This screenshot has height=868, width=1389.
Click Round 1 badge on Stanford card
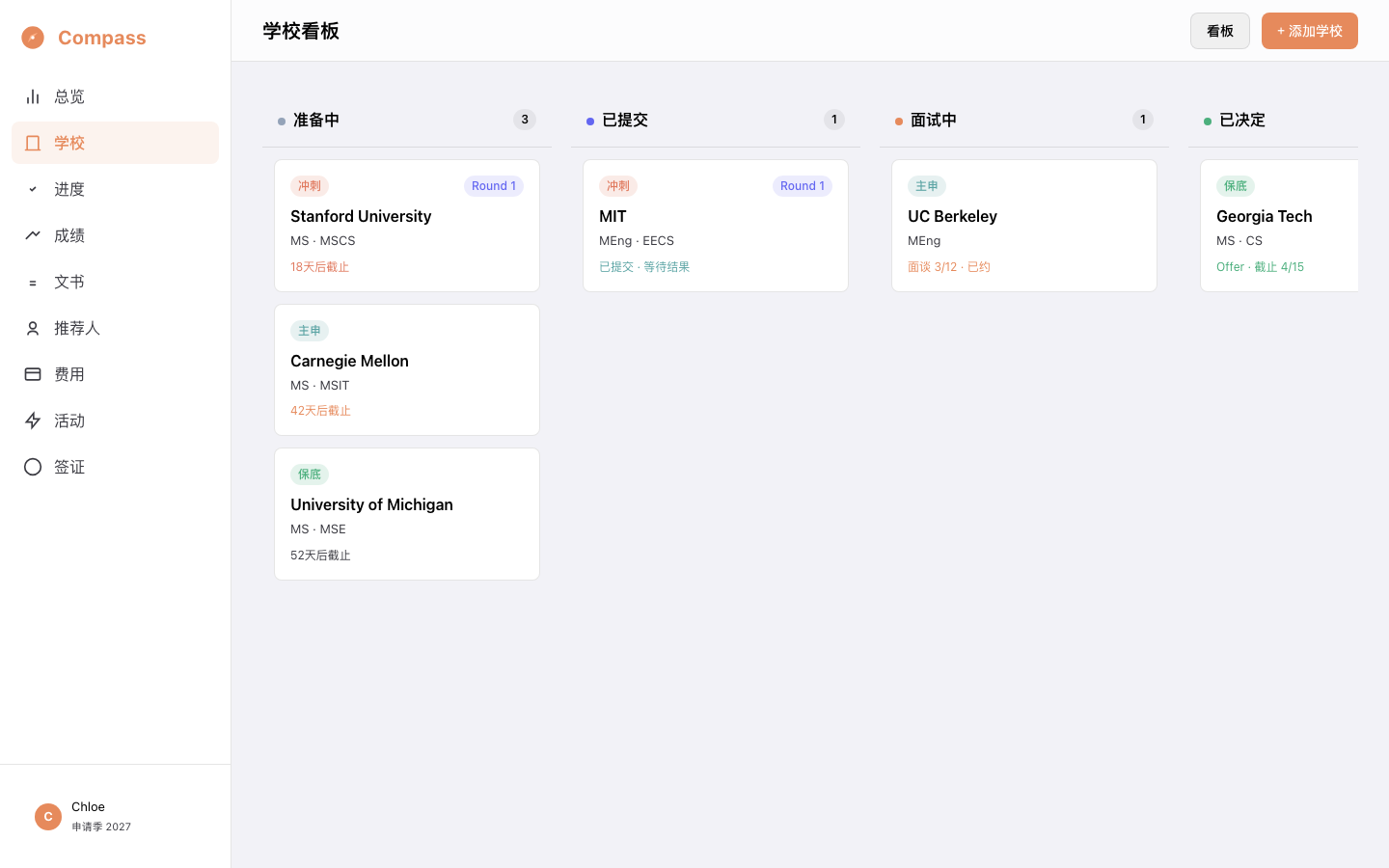[494, 186]
